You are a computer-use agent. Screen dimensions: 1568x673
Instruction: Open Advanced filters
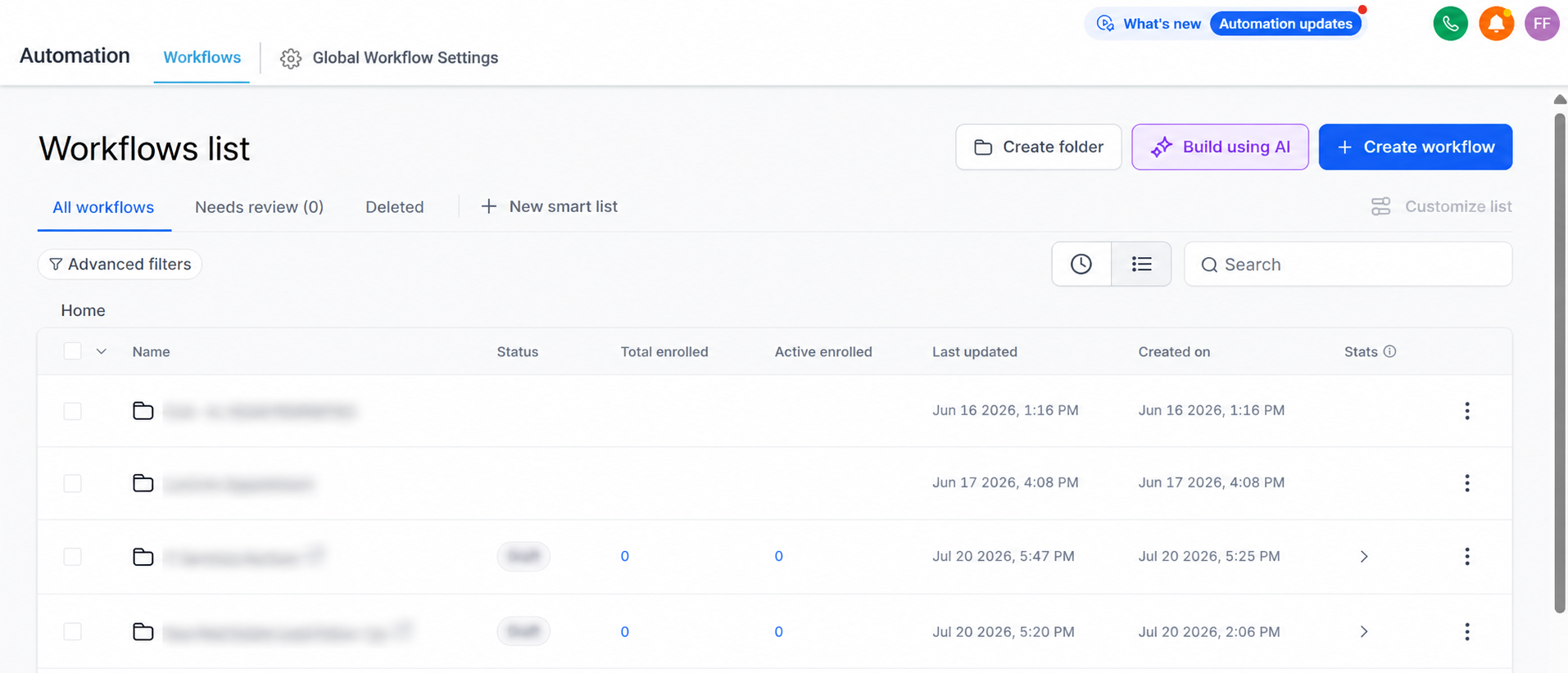click(x=120, y=264)
